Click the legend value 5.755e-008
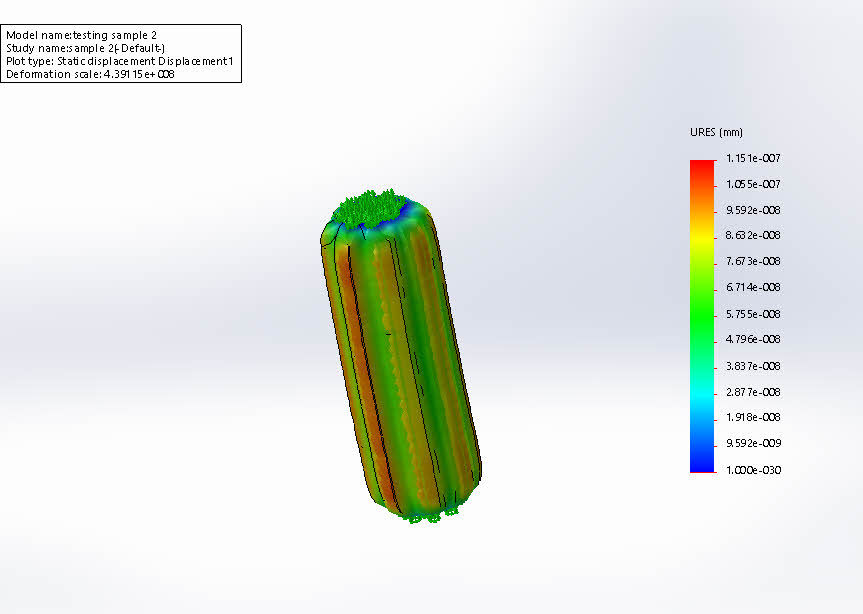Viewport: 863px width, 614px height. tap(753, 314)
